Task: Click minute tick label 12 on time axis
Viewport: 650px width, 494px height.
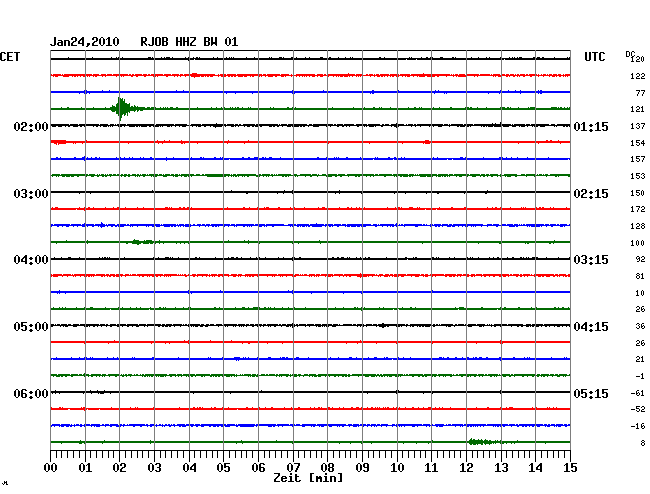Action: click(466, 468)
